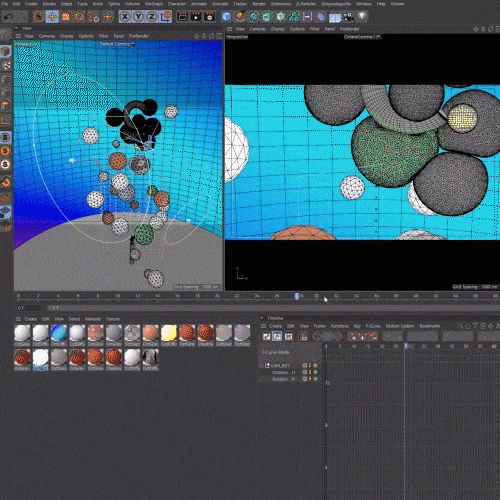Toggle the Rotation . H track checkbox

click(x=305, y=372)
